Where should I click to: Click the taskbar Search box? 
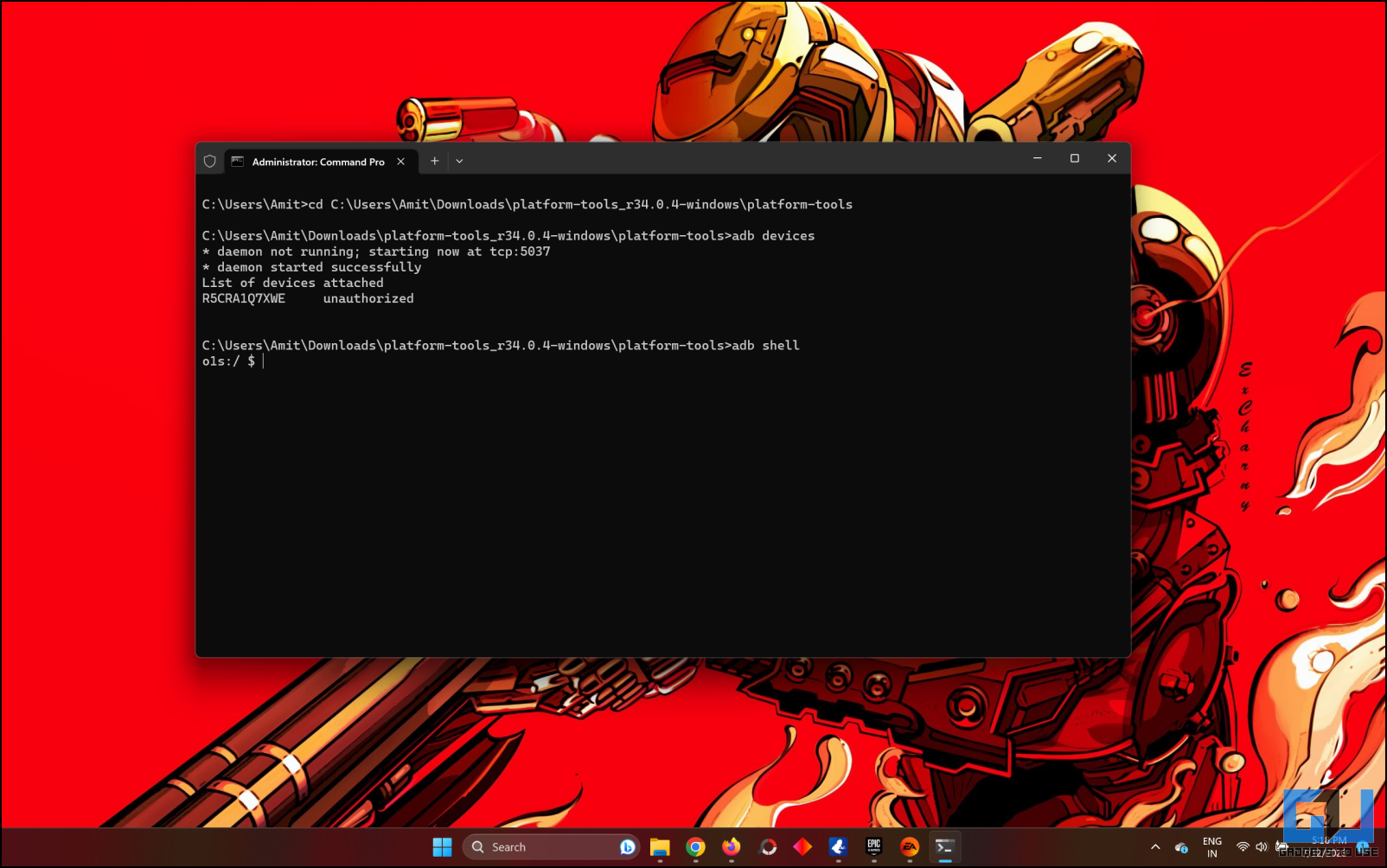pos(552,847)
